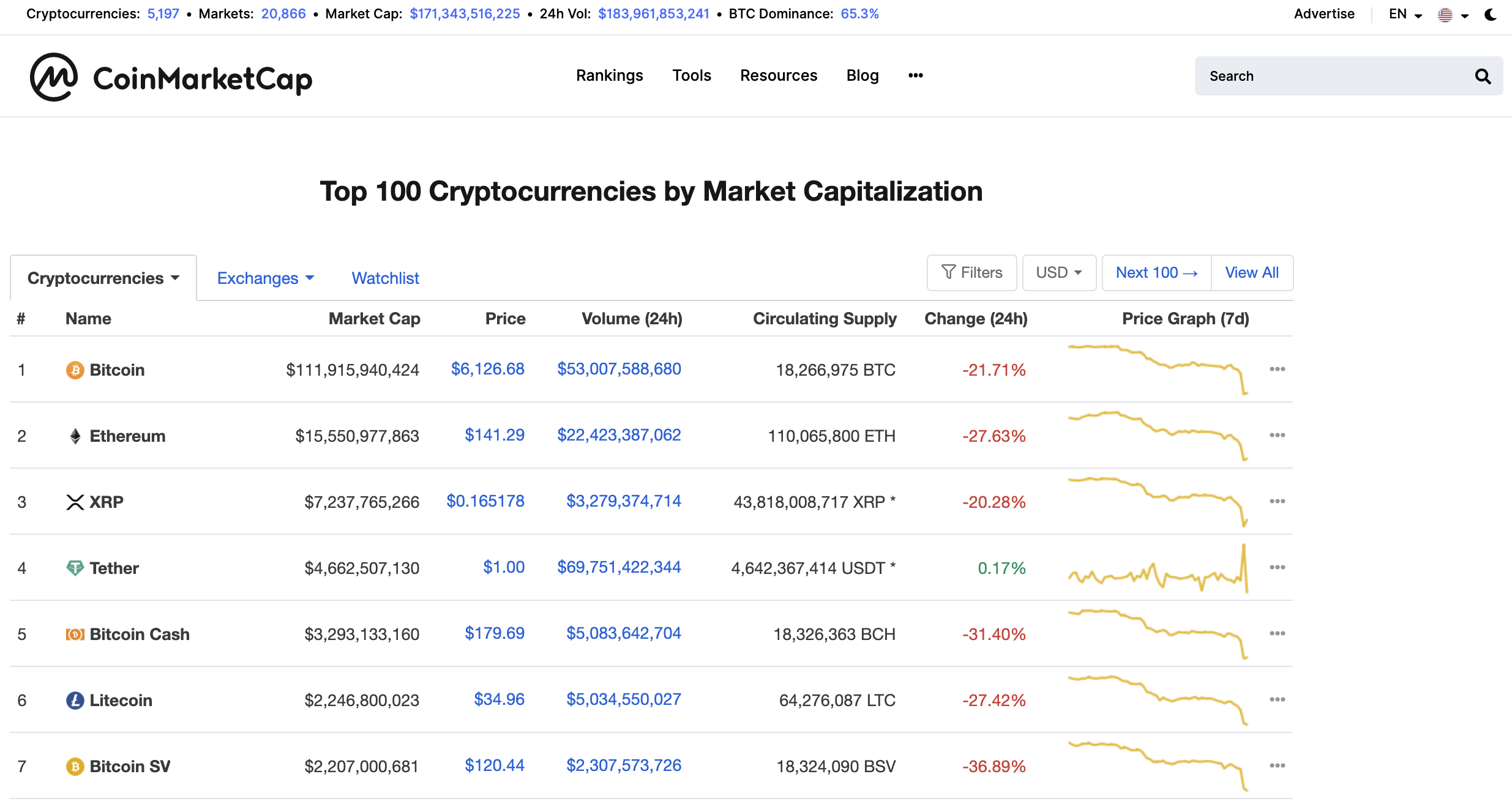Image resolution: width=1512 pixels, height=804 pixels.
Task: Click the XRP logo icon
Action: coord(75,502)
